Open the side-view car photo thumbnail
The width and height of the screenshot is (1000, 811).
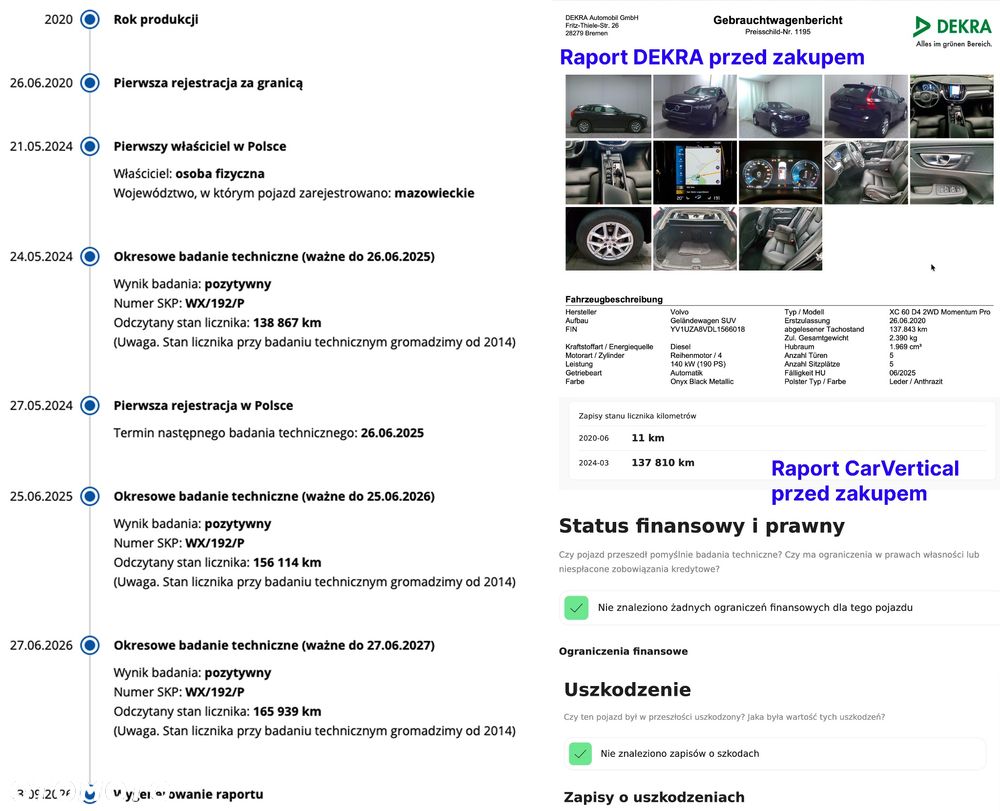click(x=608, y=106)
